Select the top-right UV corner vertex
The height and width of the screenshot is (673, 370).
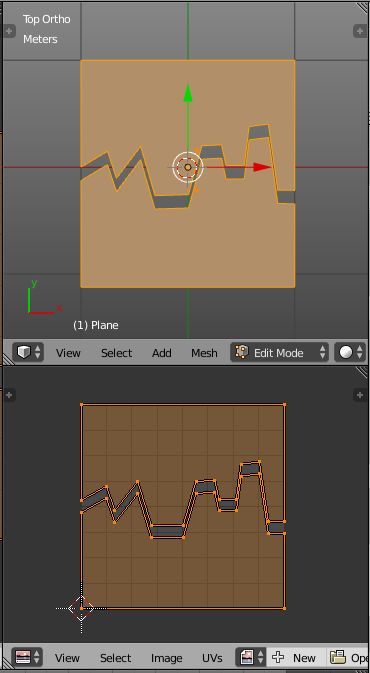tap(285, 404)
